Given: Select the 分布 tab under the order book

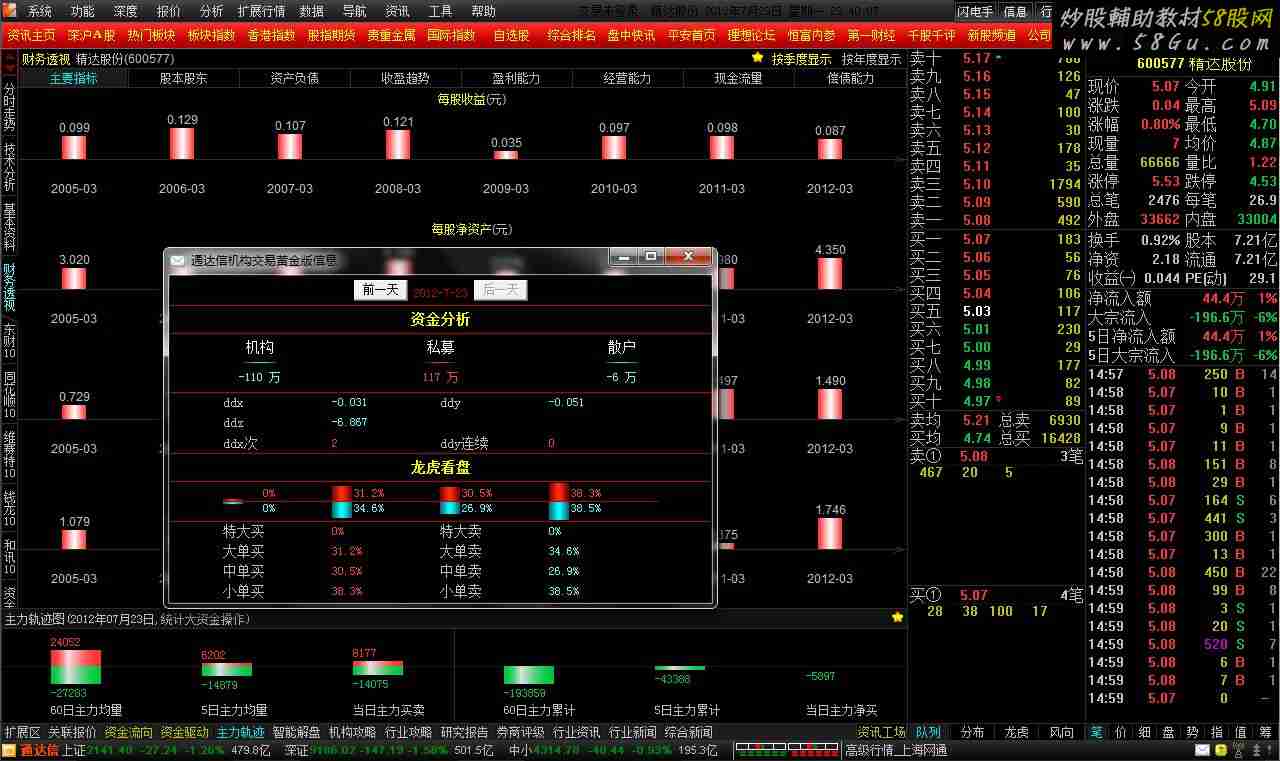Looking at the screenshot, I should tap(972, 732).
